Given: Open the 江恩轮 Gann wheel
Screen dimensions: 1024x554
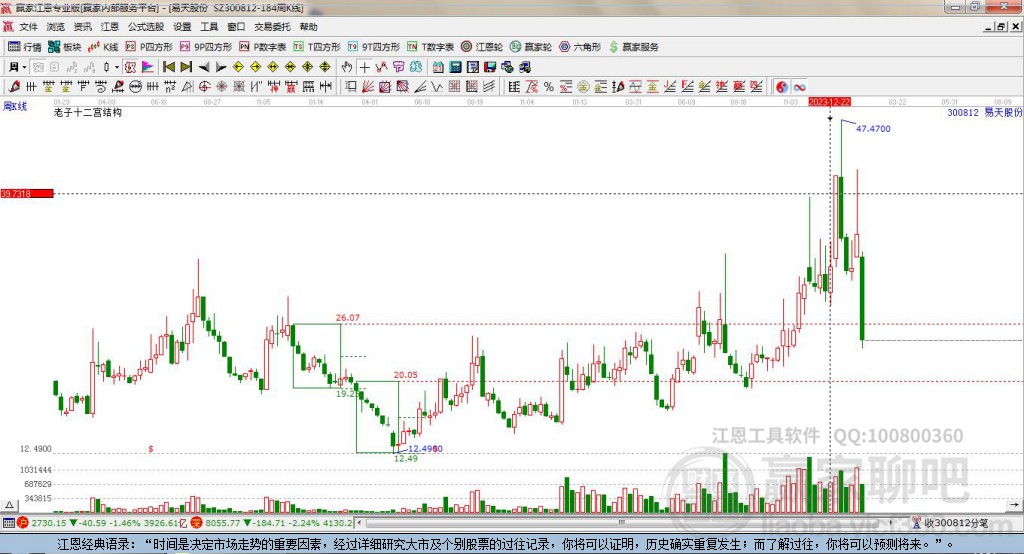Looking at the screenshot, I should click(482, 47).
